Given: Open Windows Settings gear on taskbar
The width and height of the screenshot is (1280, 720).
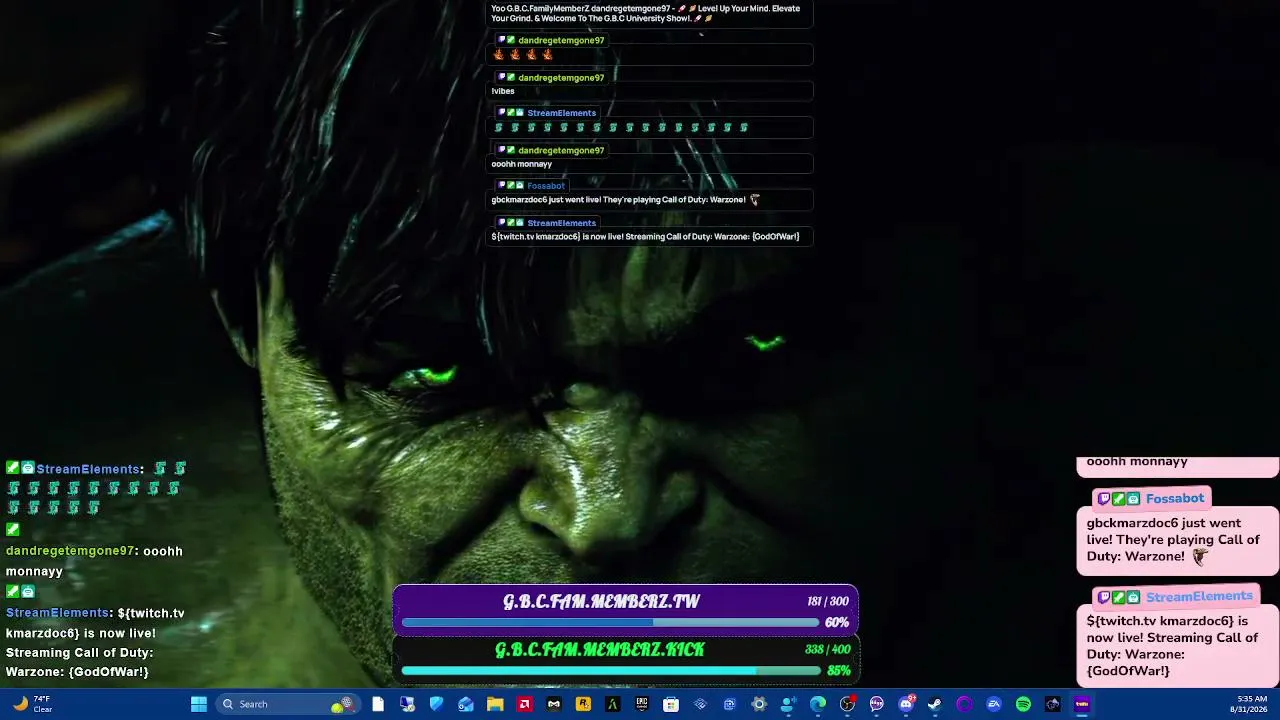Looking at the screenshot, I should 759,704.
